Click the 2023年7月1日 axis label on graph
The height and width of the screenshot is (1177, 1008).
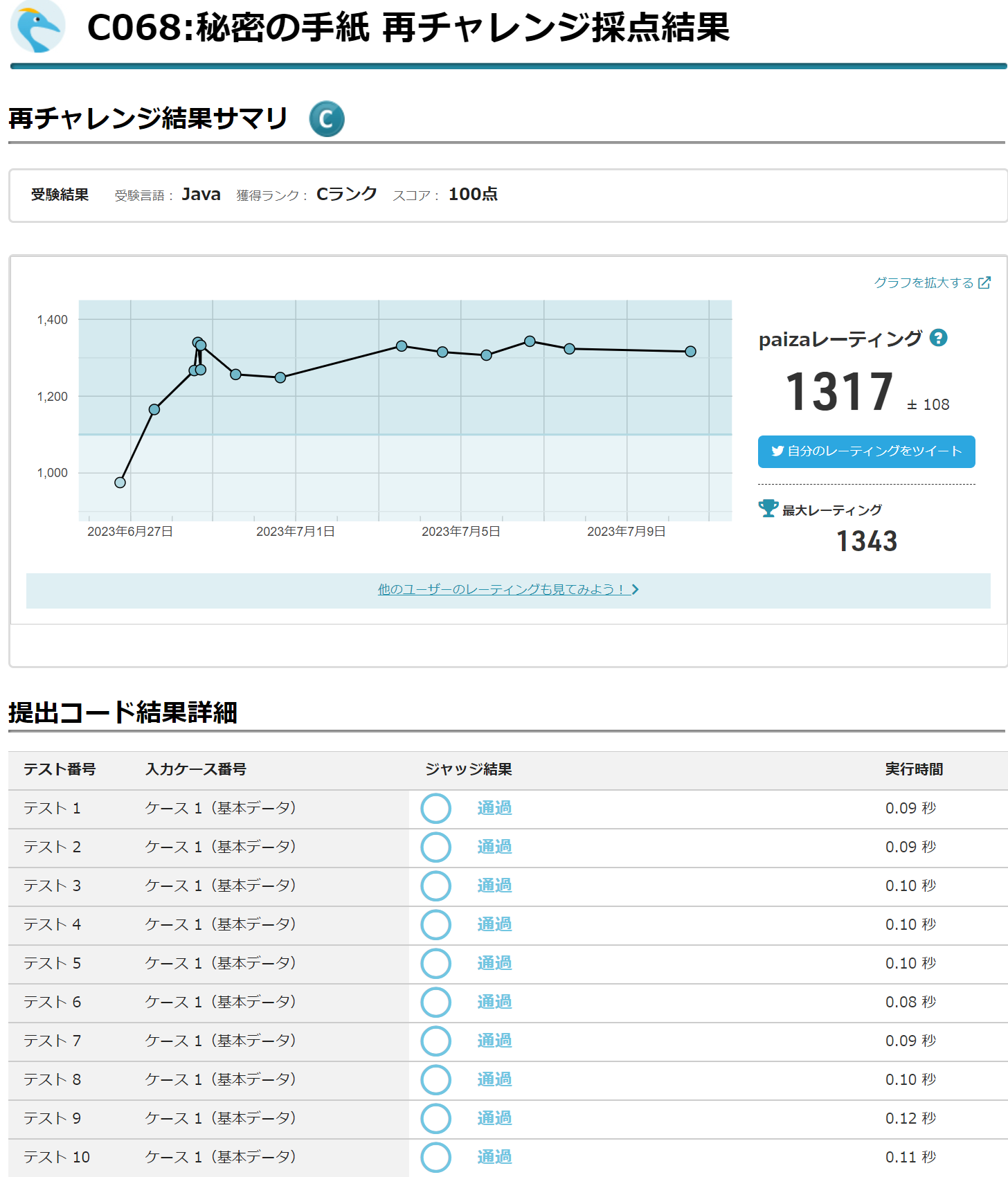click(x=296, y=532)
